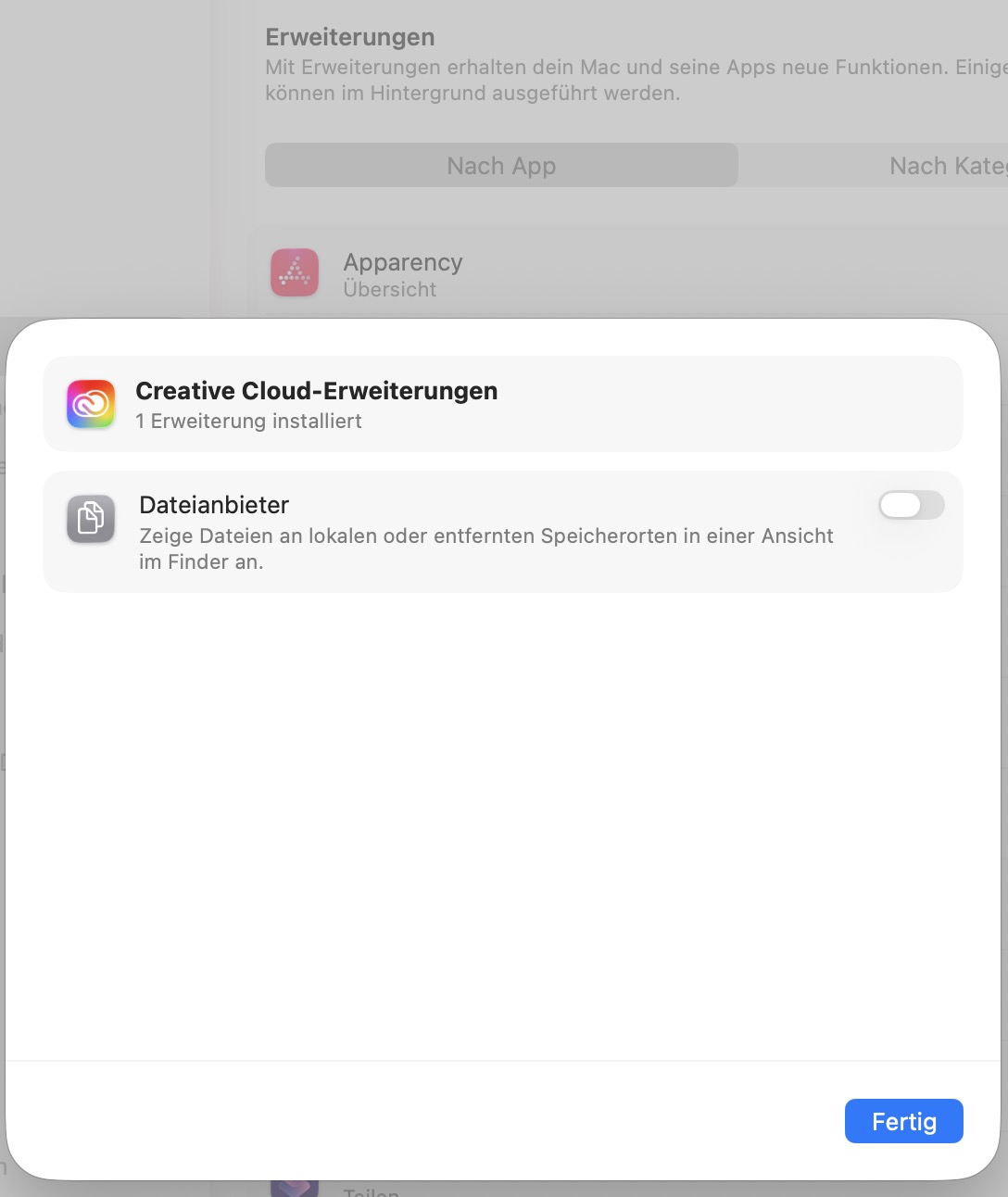Click blank space in the Creative Cloud header row
Screen dimensions: 1008x1197
[x=723, y=404]
